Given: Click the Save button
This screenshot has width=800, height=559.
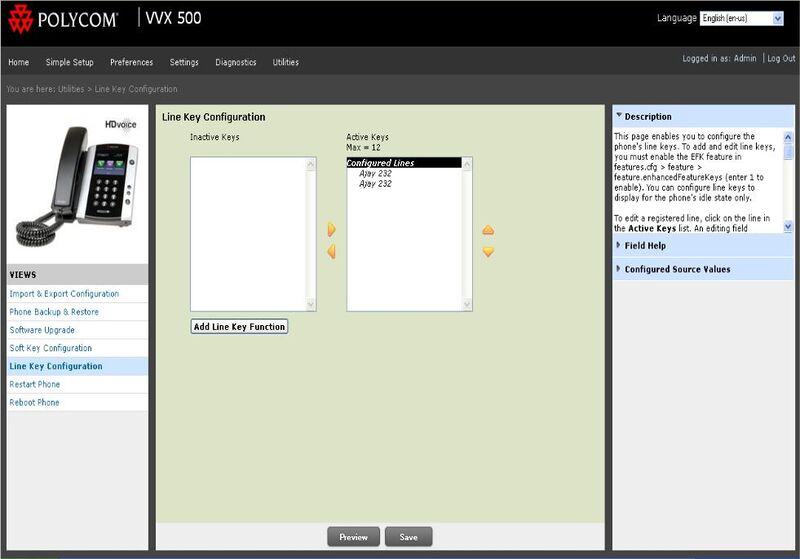Looking at the screenshot, I should (x=408, y=537).
